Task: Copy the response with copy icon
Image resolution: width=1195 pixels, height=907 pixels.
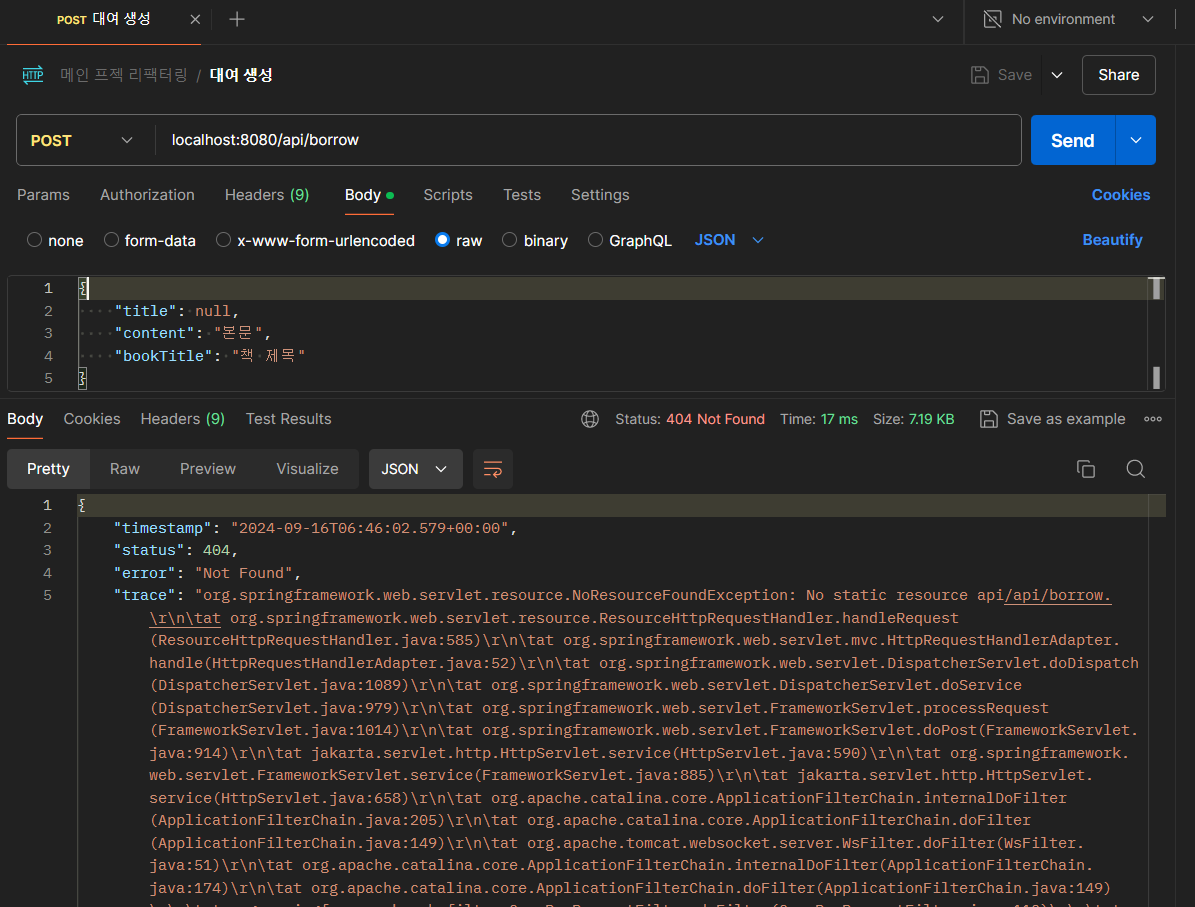Action: coord(1086,469)
